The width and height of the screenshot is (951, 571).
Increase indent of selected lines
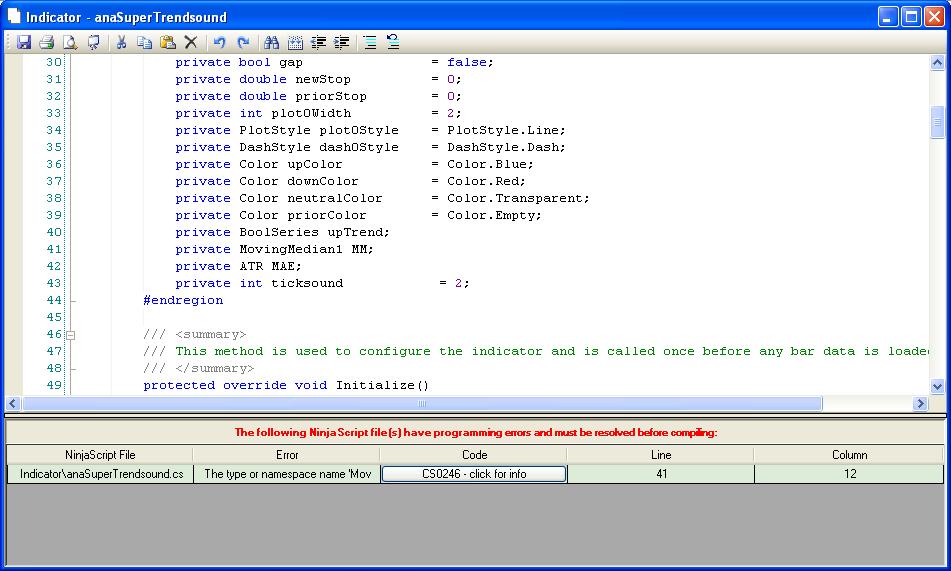[341, 42]
